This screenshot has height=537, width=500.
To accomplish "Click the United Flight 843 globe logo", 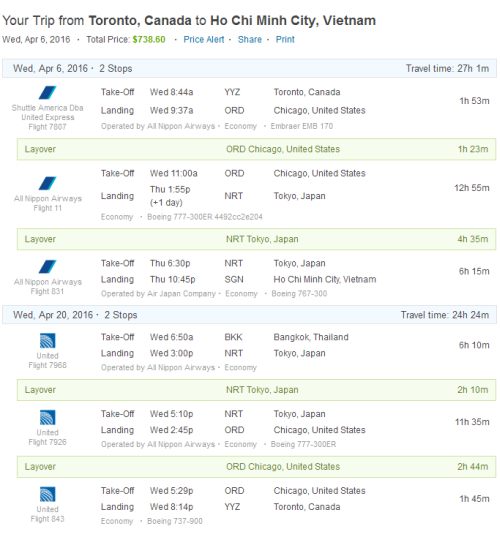I will [47, 494].
